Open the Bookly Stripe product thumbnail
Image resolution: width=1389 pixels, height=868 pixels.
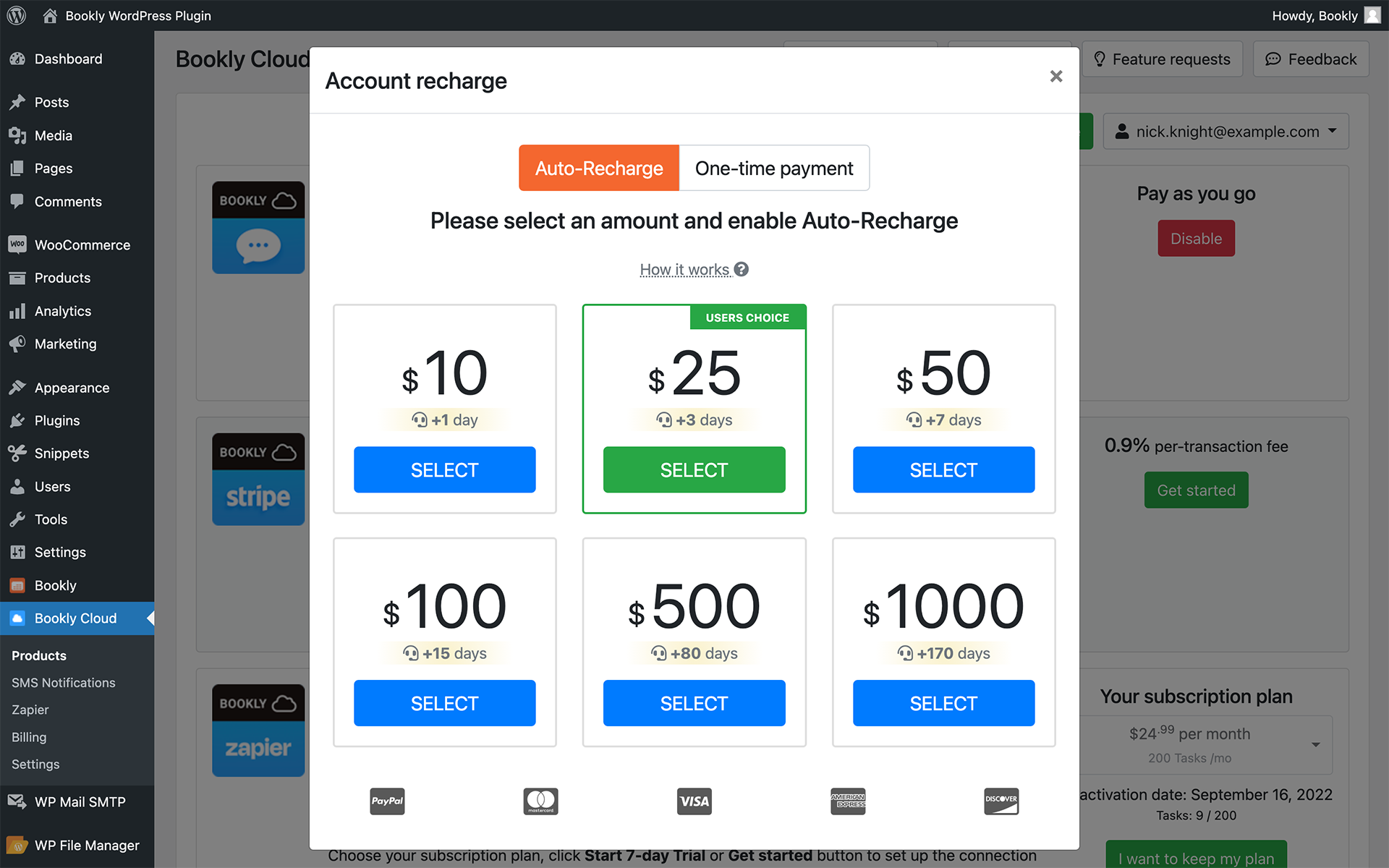click(x=258, y=480)
